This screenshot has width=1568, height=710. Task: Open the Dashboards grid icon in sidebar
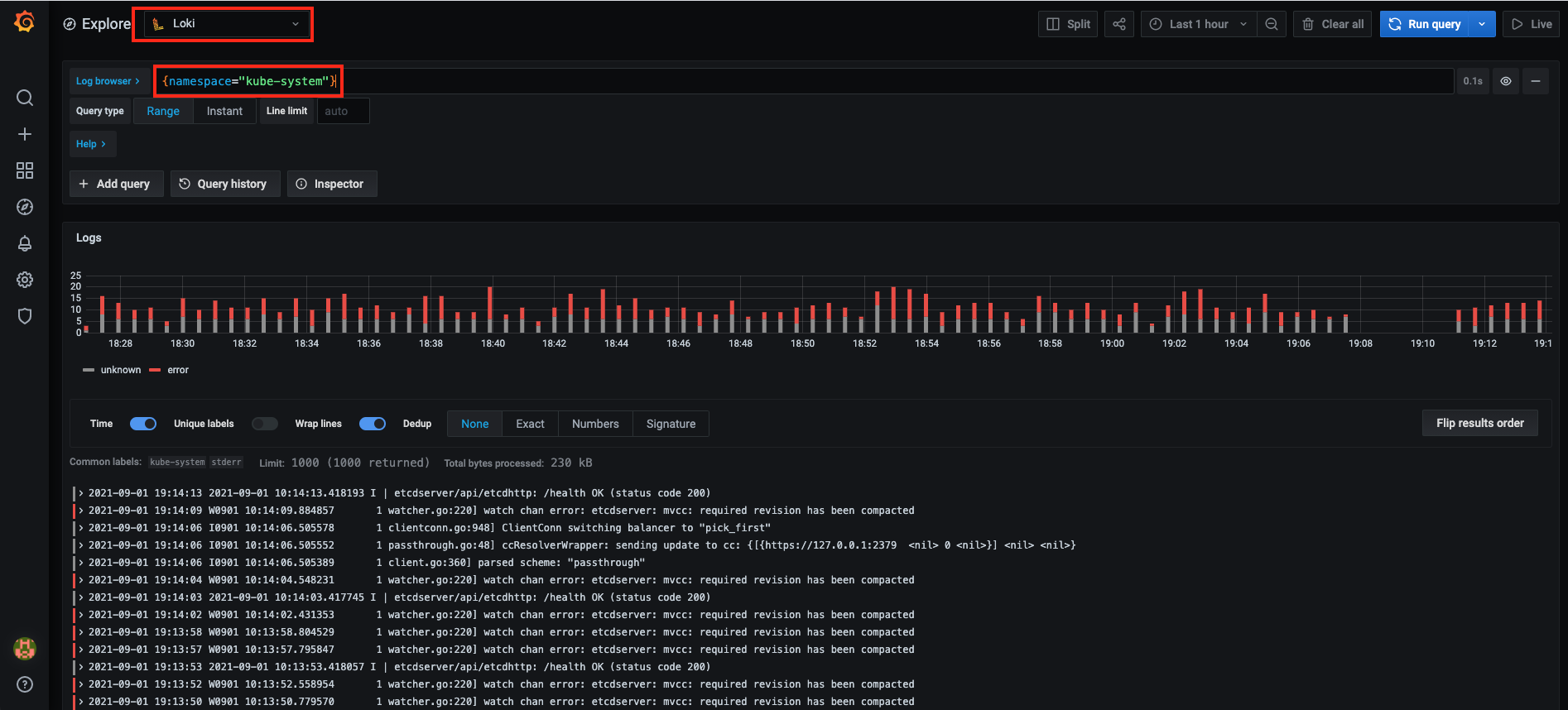[x=25, y=170]
